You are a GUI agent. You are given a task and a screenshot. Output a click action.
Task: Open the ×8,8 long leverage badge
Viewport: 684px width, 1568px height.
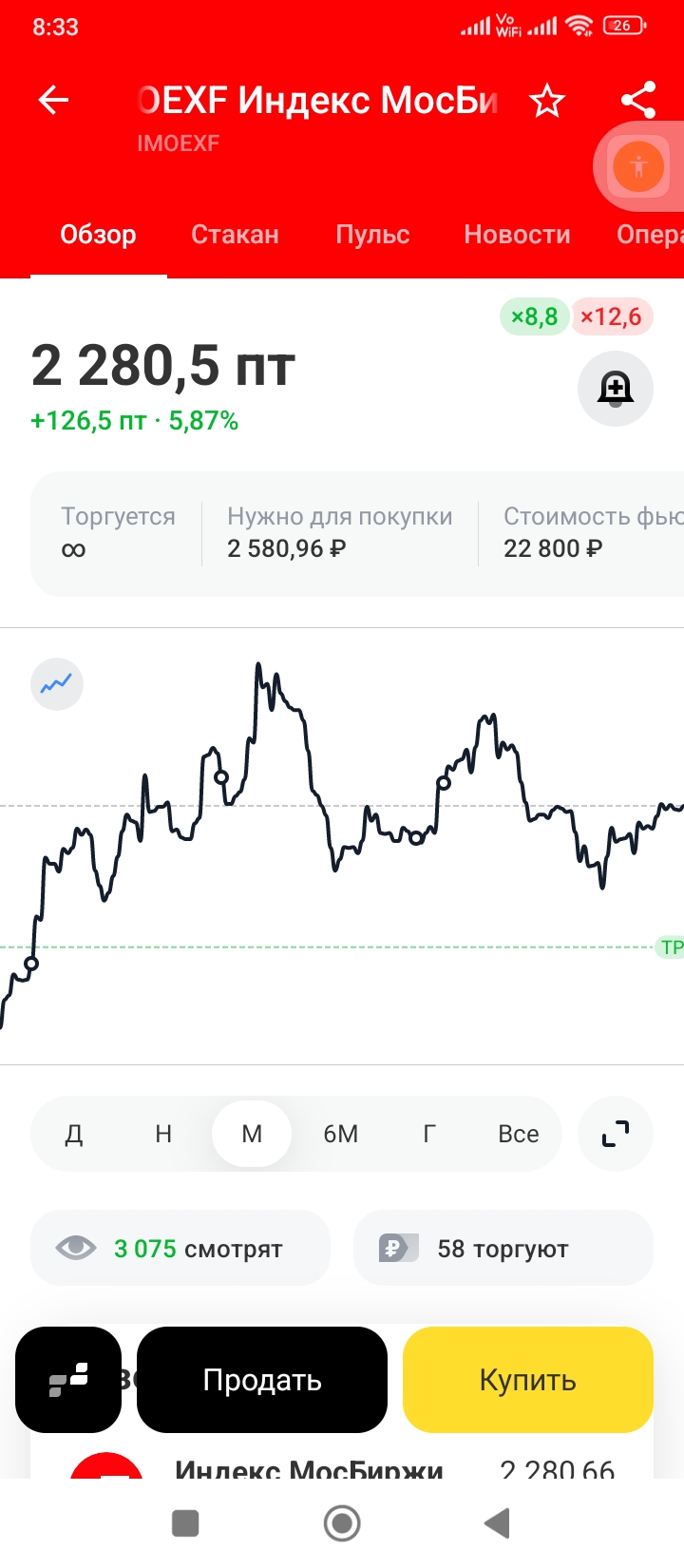[x=534, y=316]
